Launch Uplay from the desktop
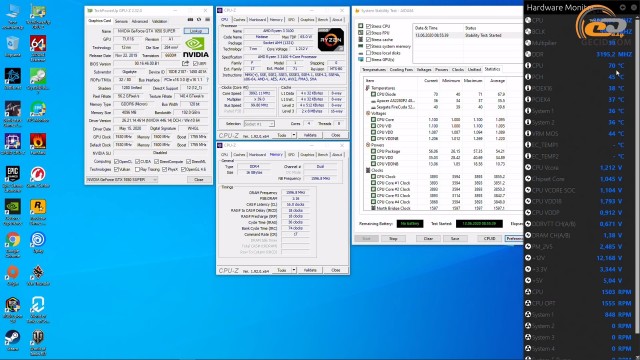 38,242
